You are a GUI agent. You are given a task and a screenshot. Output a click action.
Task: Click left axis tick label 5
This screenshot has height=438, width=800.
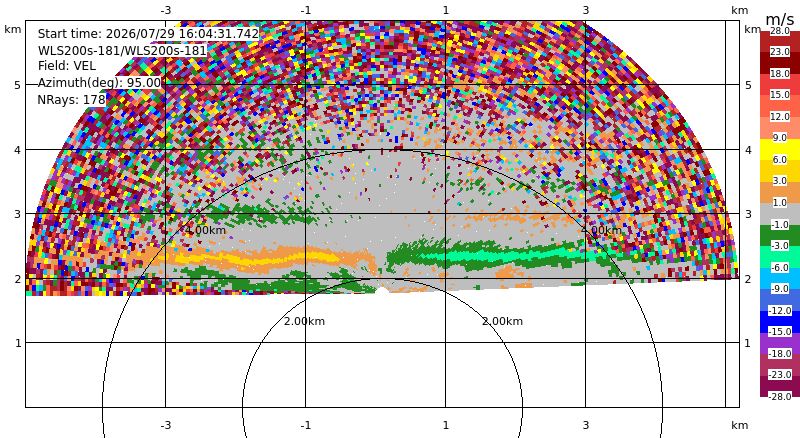tap(18, 85)
